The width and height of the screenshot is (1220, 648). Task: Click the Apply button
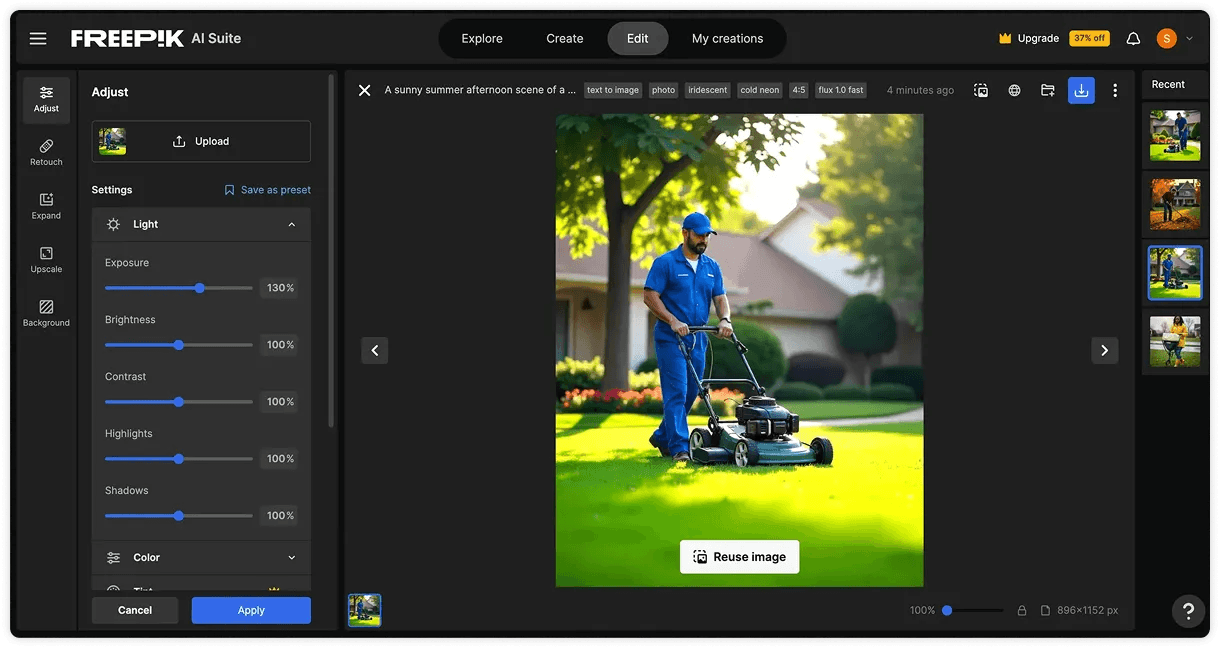point(251,610)
